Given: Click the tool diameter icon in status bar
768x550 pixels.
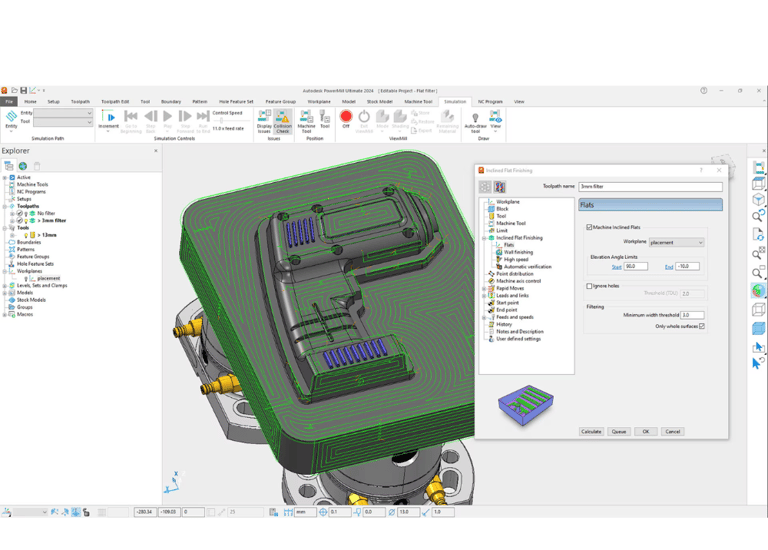Looking at the screenshot, I should (x=391, y=512).
